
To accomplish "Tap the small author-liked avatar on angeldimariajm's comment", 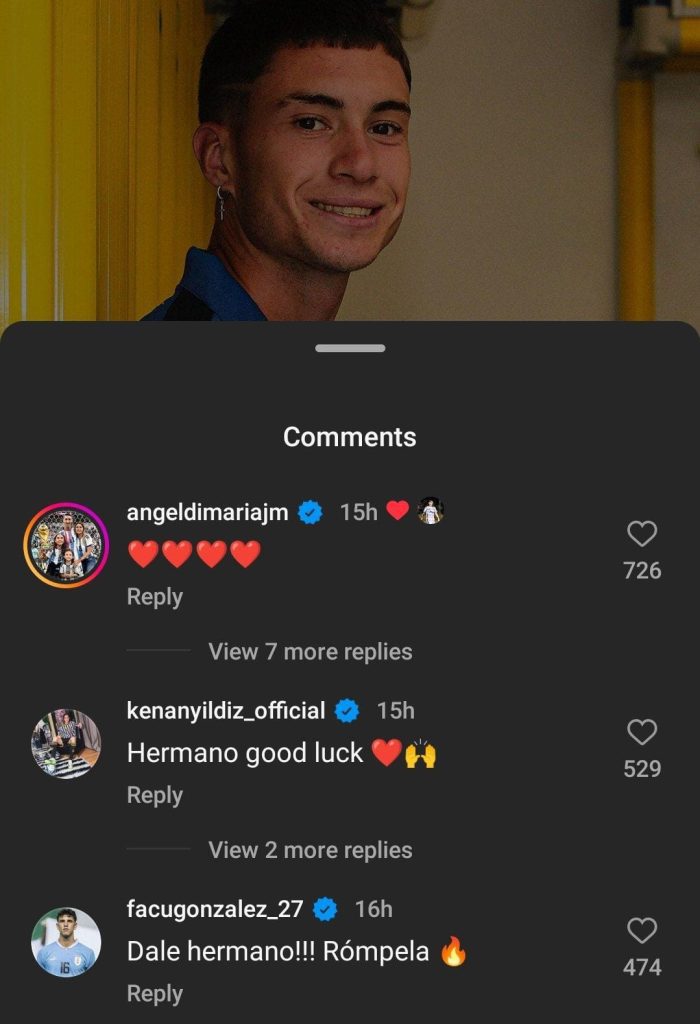I will pyautogui.click(x=430, y=511).
